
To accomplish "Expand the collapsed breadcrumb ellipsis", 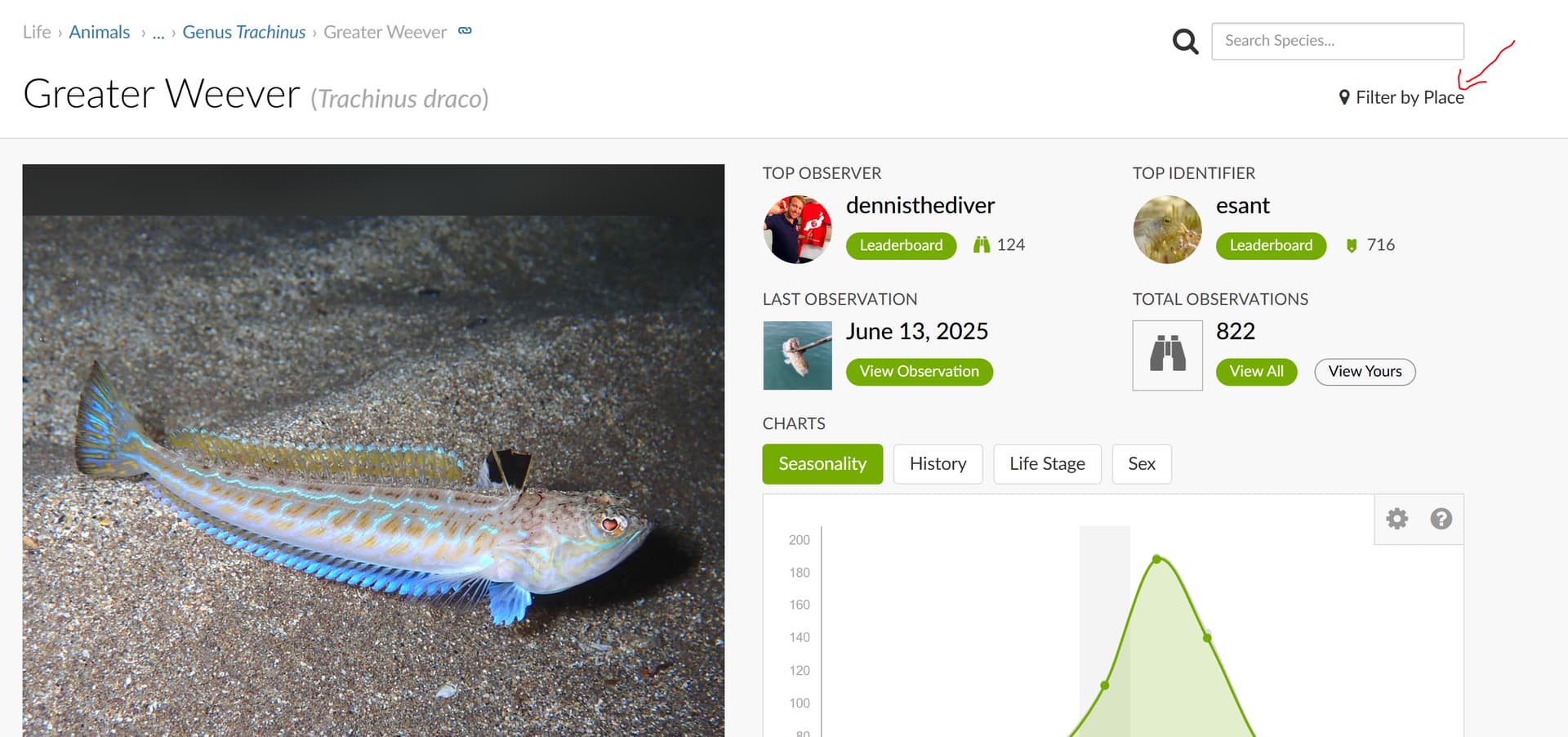I will 158,33.
